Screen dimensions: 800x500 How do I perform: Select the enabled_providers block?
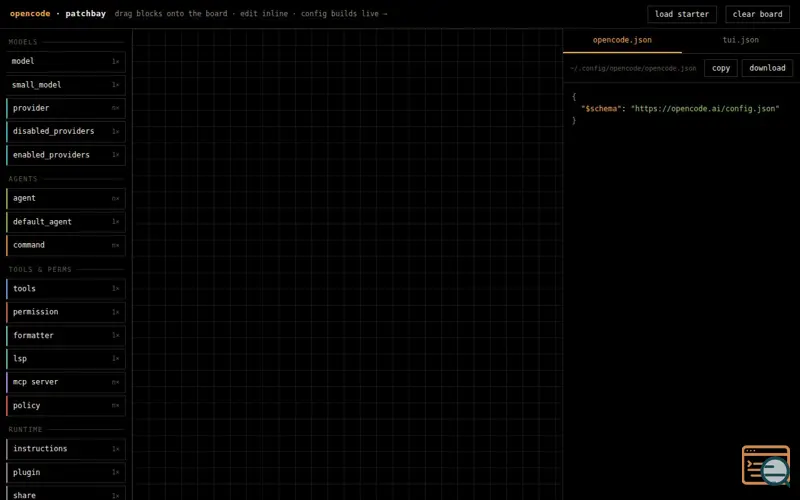66,155
